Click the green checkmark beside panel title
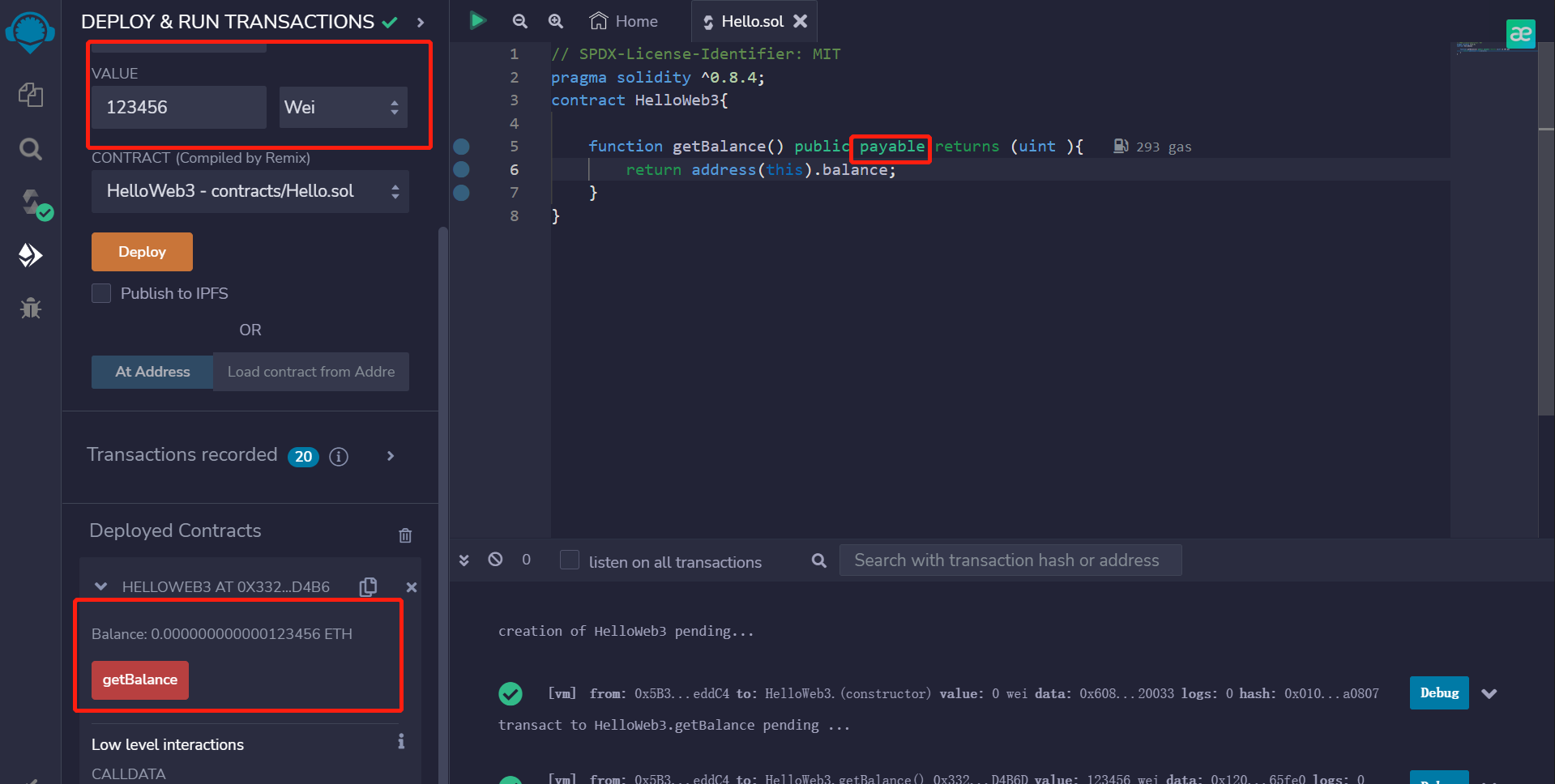Image resolution: width=1555 pixels, height=784 pixels. coord(390,22)
